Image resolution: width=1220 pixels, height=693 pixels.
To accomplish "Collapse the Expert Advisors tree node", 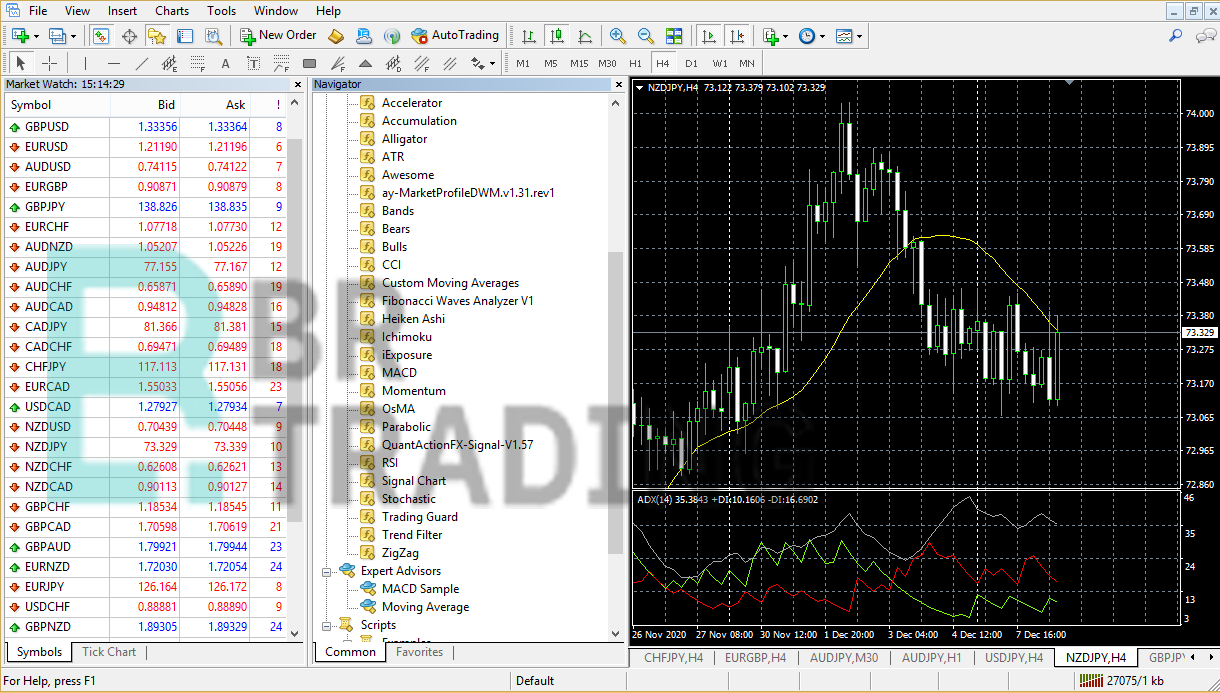I will pos(327,571).
